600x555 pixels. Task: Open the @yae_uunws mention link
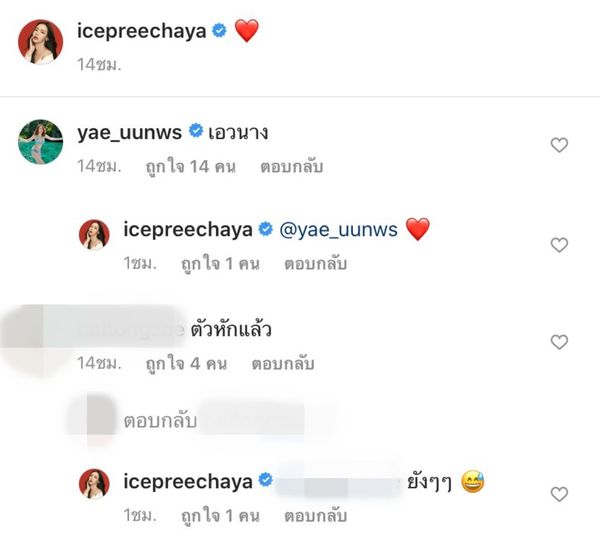click(x=339, y=230)
